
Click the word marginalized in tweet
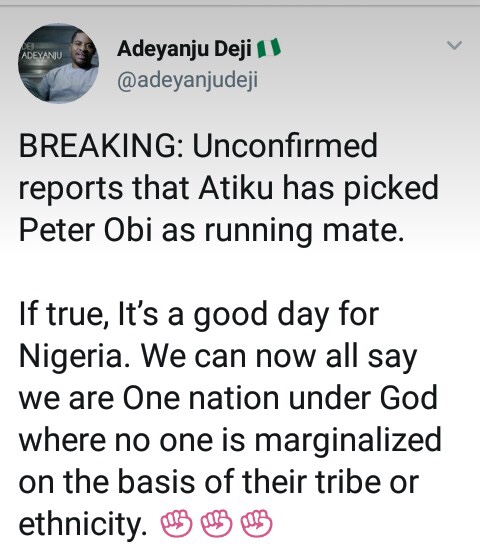348,441
